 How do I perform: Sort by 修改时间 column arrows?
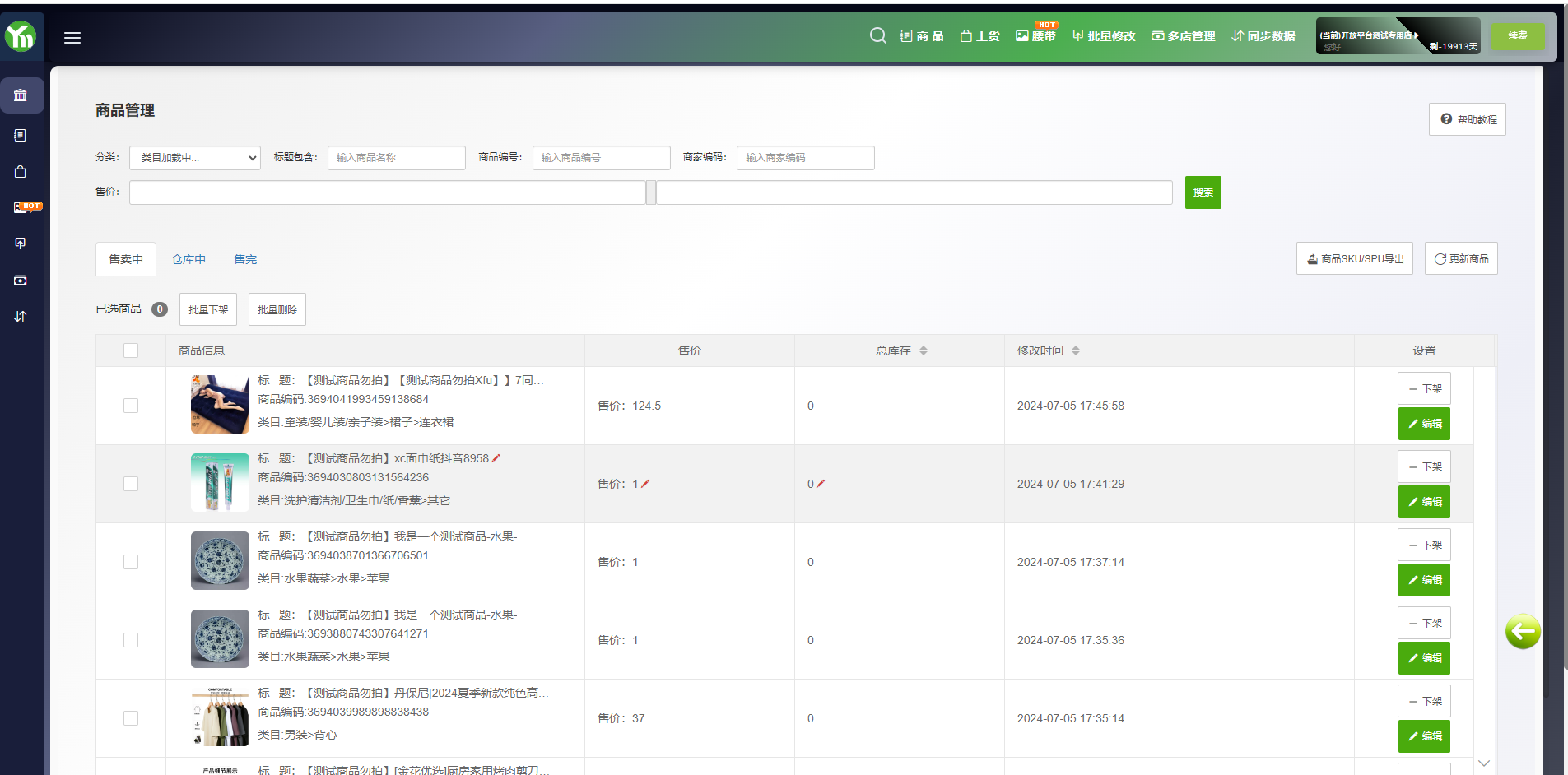(1076, 350)
